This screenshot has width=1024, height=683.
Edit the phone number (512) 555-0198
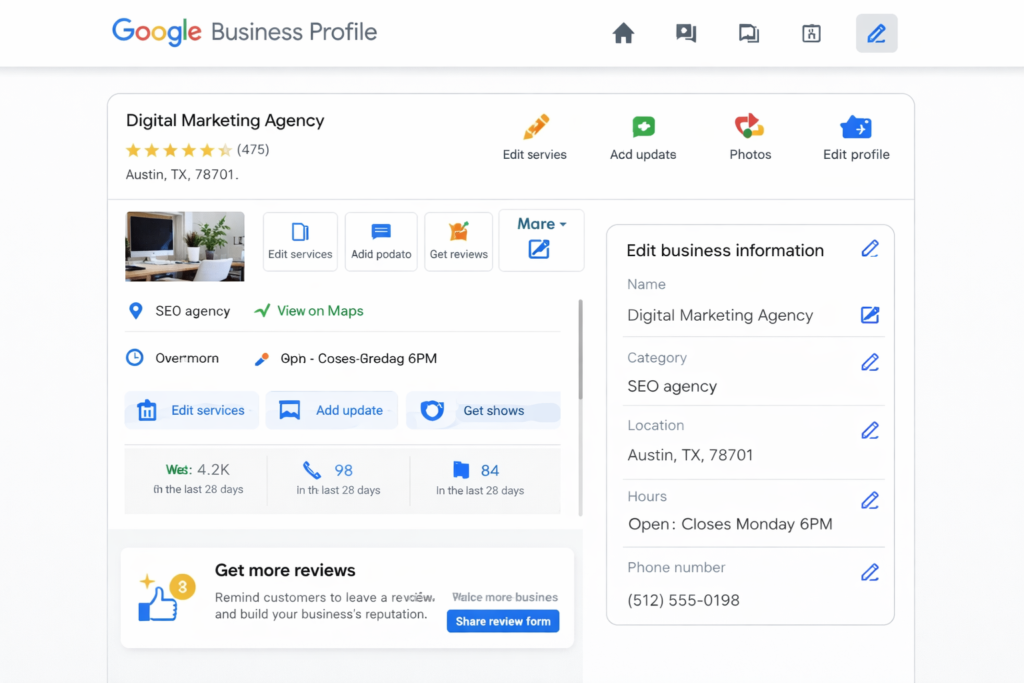869,571
